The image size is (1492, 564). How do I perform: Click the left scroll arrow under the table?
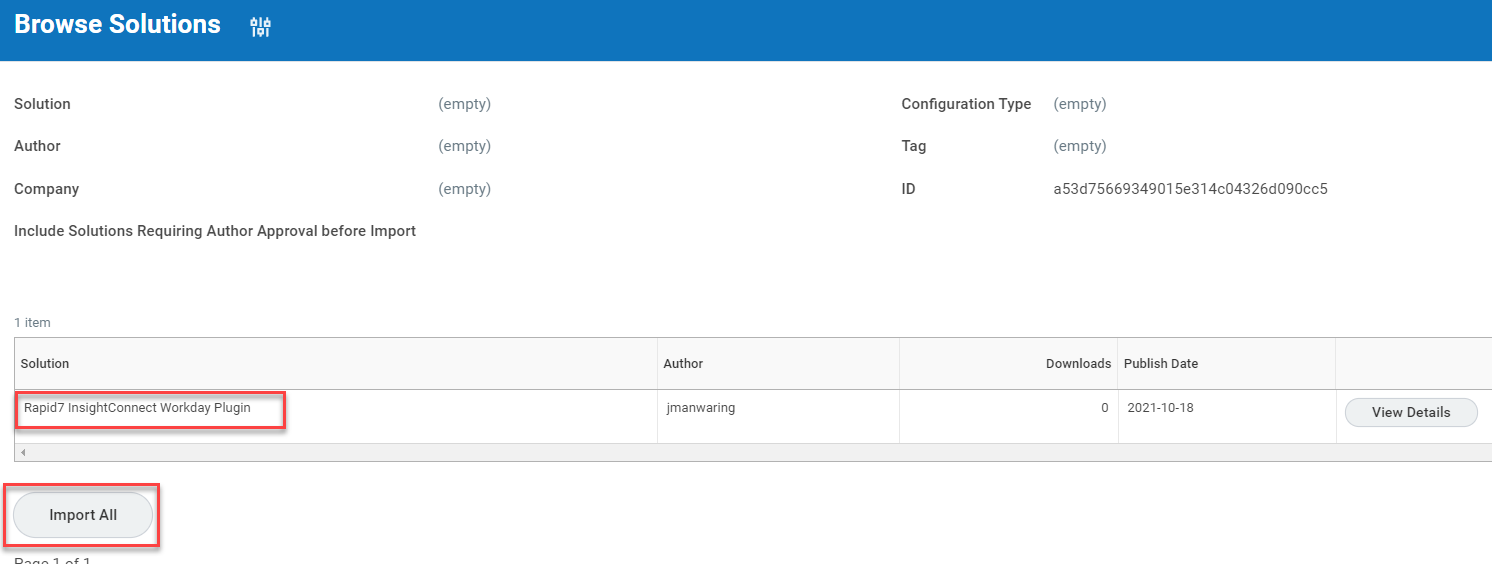tap(22, 453)
